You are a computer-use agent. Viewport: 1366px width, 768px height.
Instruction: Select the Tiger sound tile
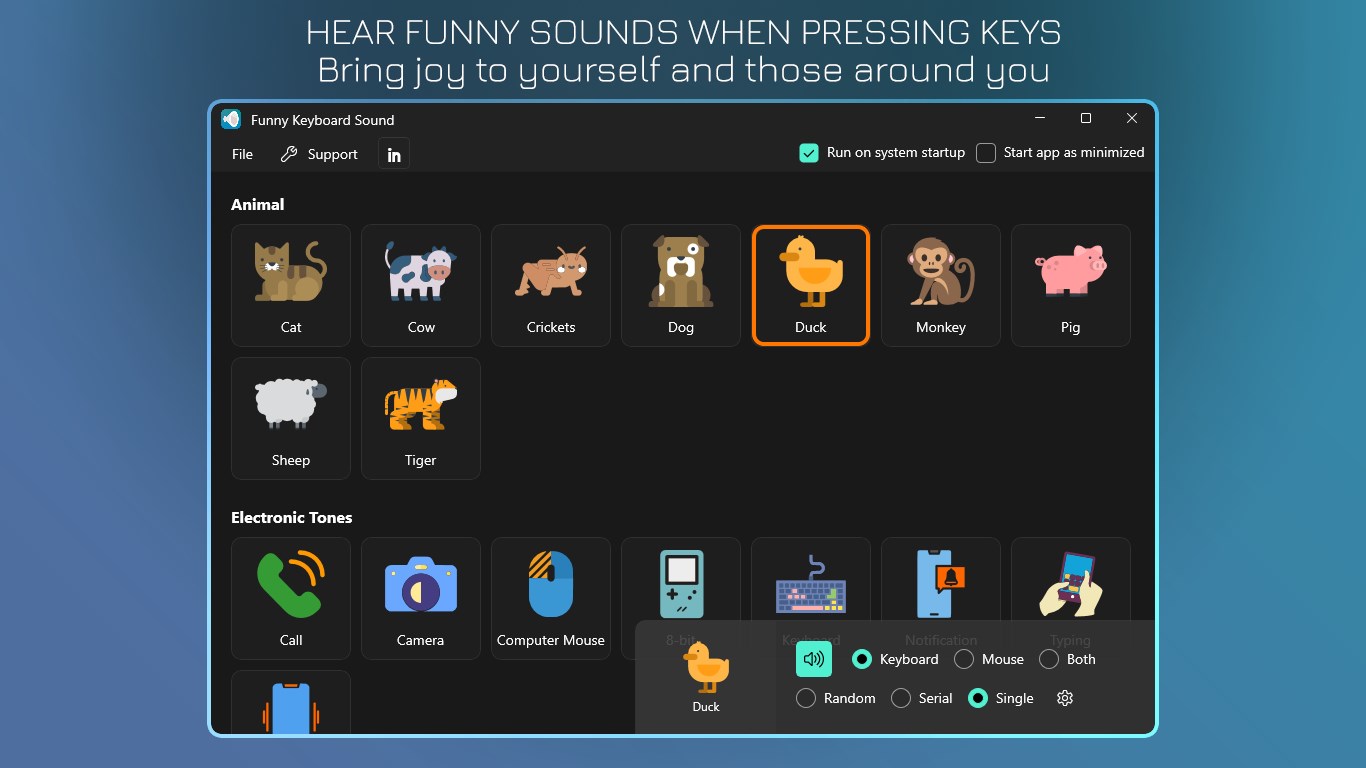[x=421, y=418]
